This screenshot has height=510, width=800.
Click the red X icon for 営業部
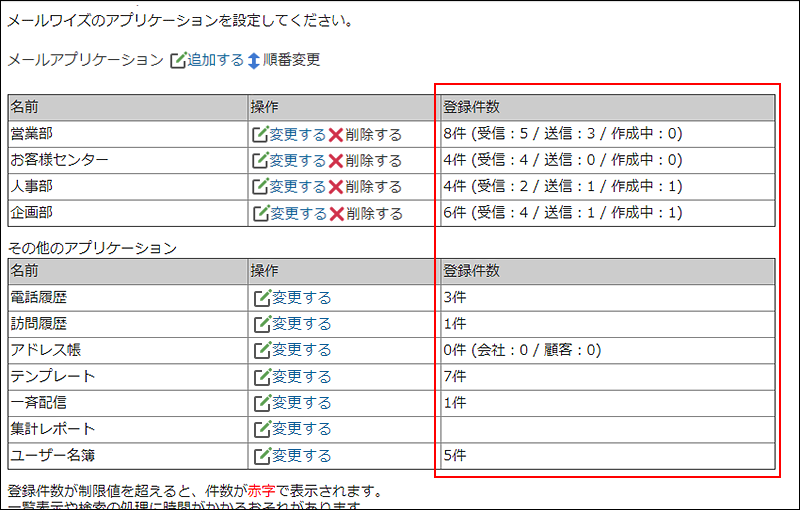click(x=336, y=135)
